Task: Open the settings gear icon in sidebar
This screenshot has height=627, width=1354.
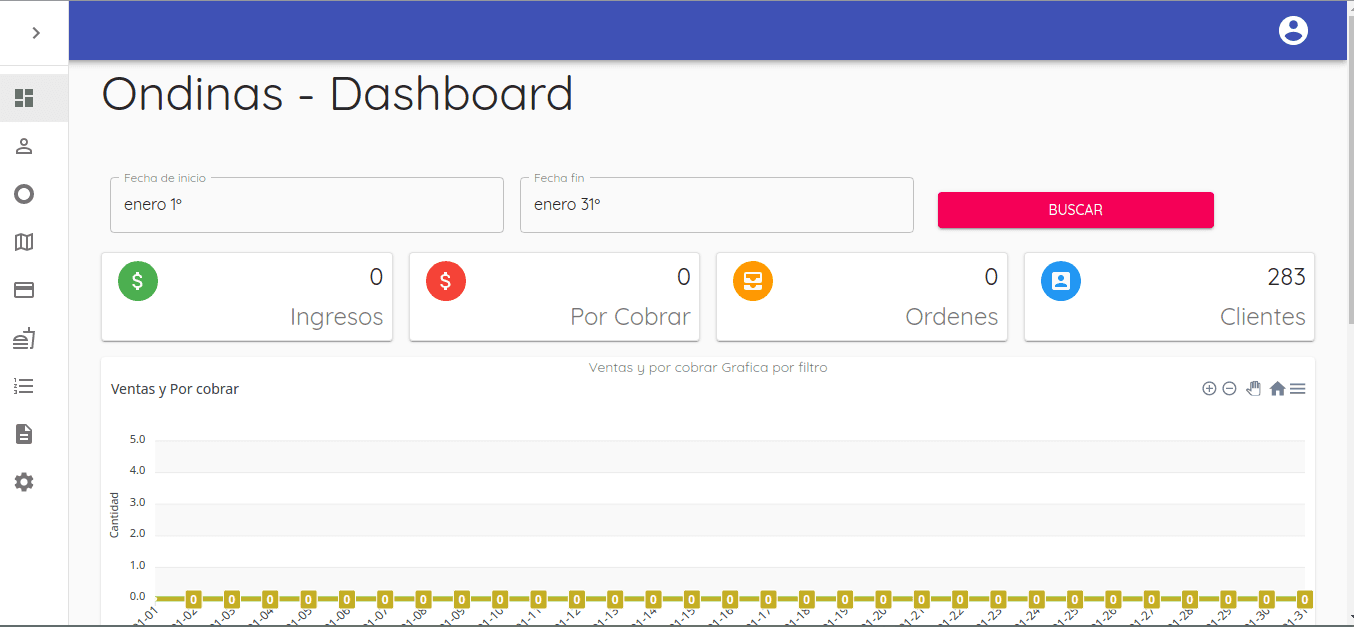Action: click(x=24, y=482)
